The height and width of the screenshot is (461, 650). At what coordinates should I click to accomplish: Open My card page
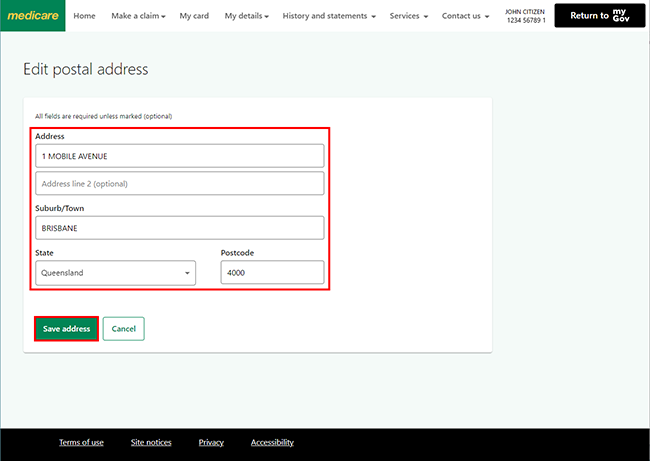click(x=194, y=16)
